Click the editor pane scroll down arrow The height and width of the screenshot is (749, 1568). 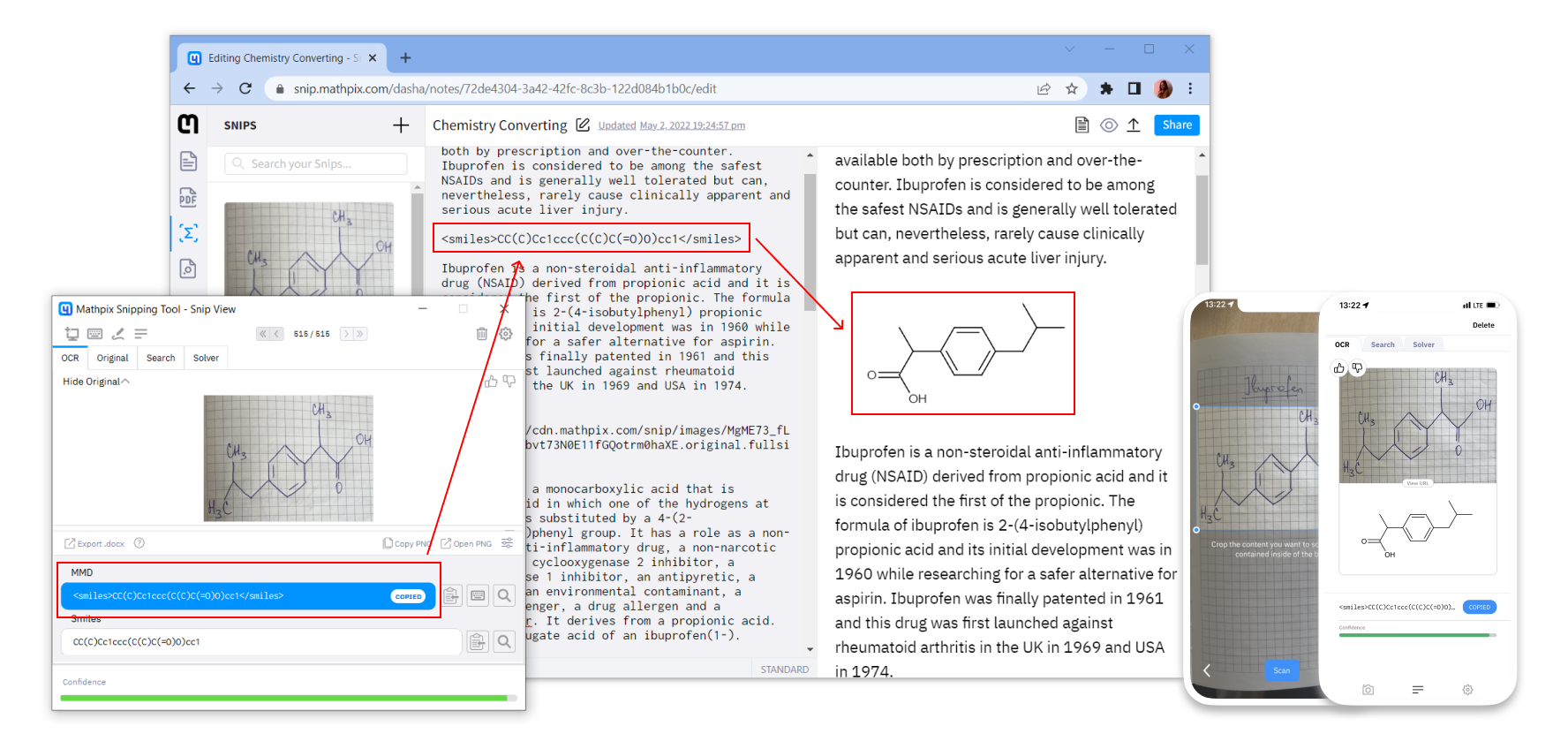pyautogui.click(x=810, y=650)
